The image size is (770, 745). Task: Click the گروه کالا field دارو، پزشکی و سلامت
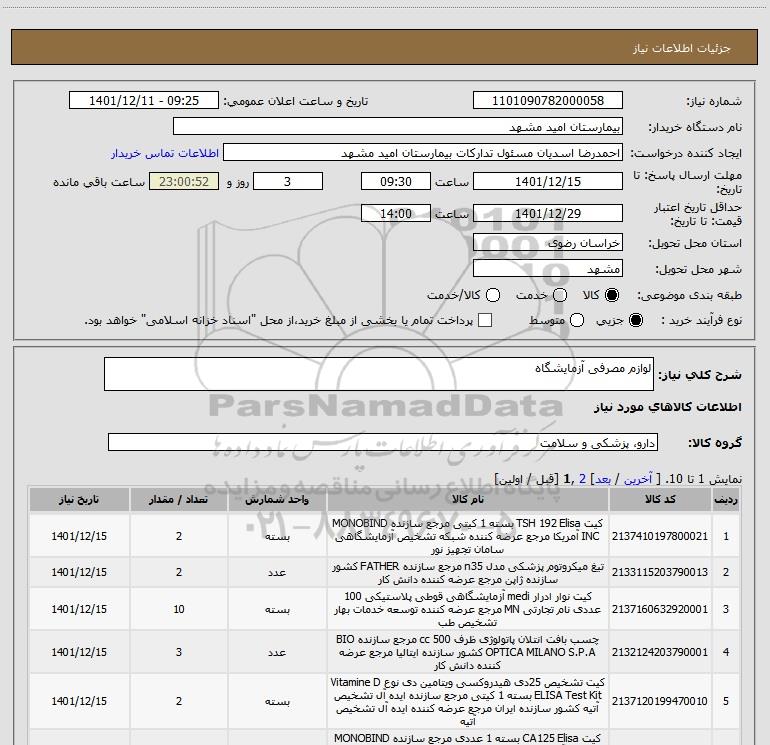383,442
